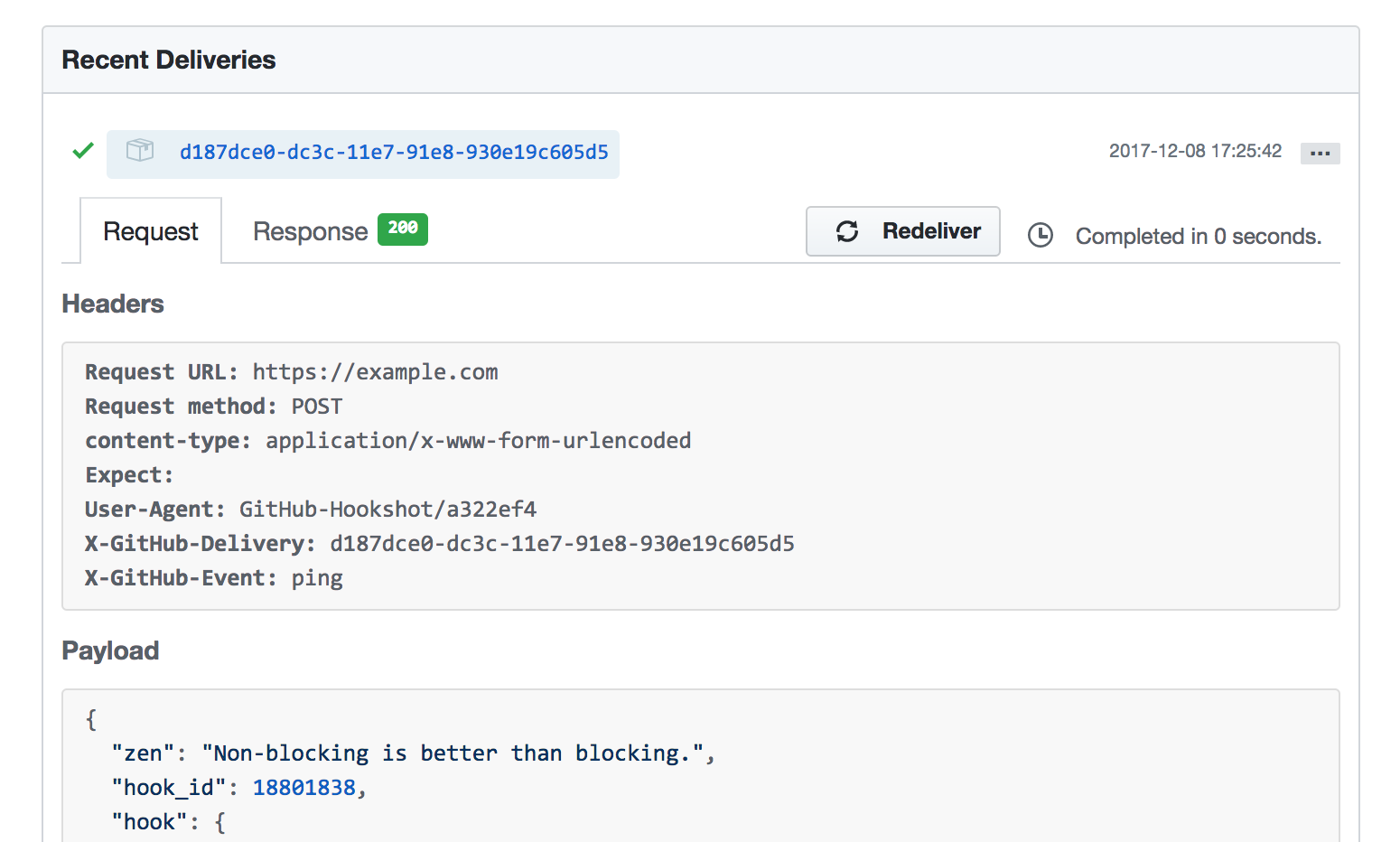
Task: Click the Redeliver button
Action: pyautogui.click(x=903, y=231)
